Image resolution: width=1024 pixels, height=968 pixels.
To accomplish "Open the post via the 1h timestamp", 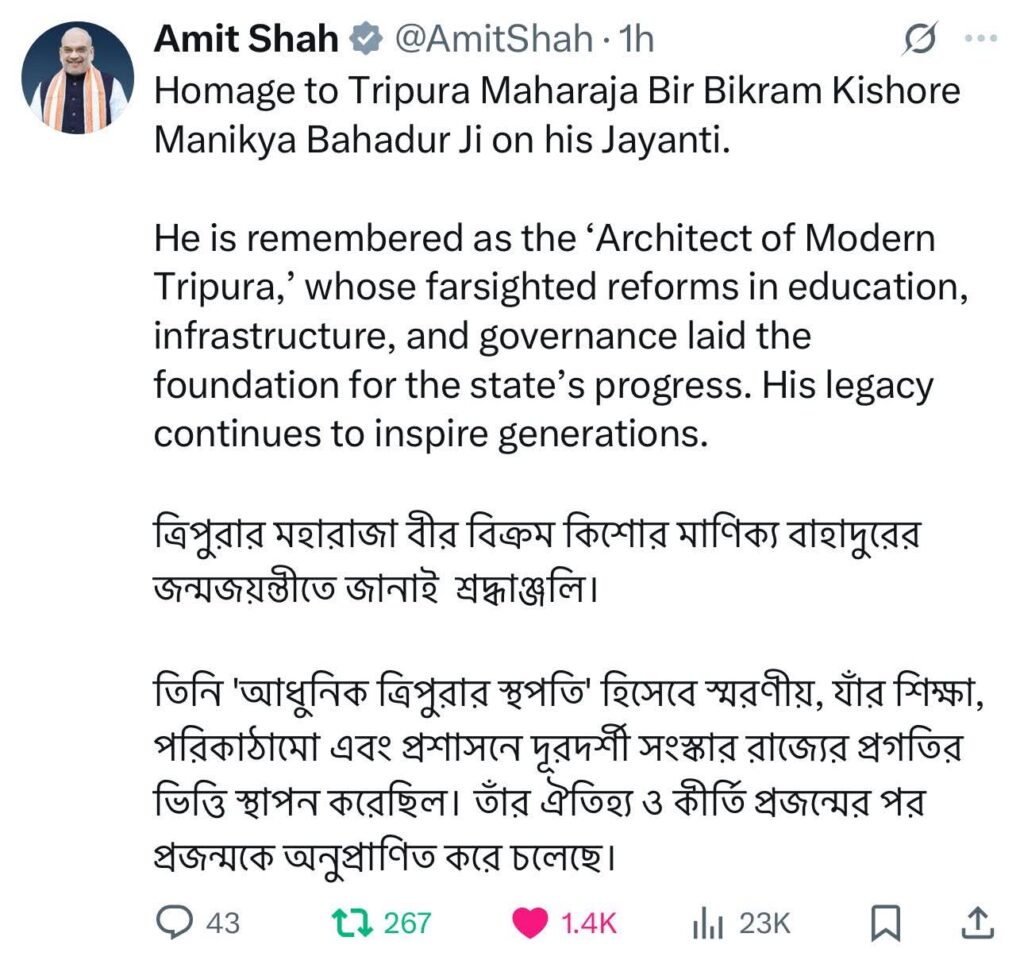I will click(636, 39).
